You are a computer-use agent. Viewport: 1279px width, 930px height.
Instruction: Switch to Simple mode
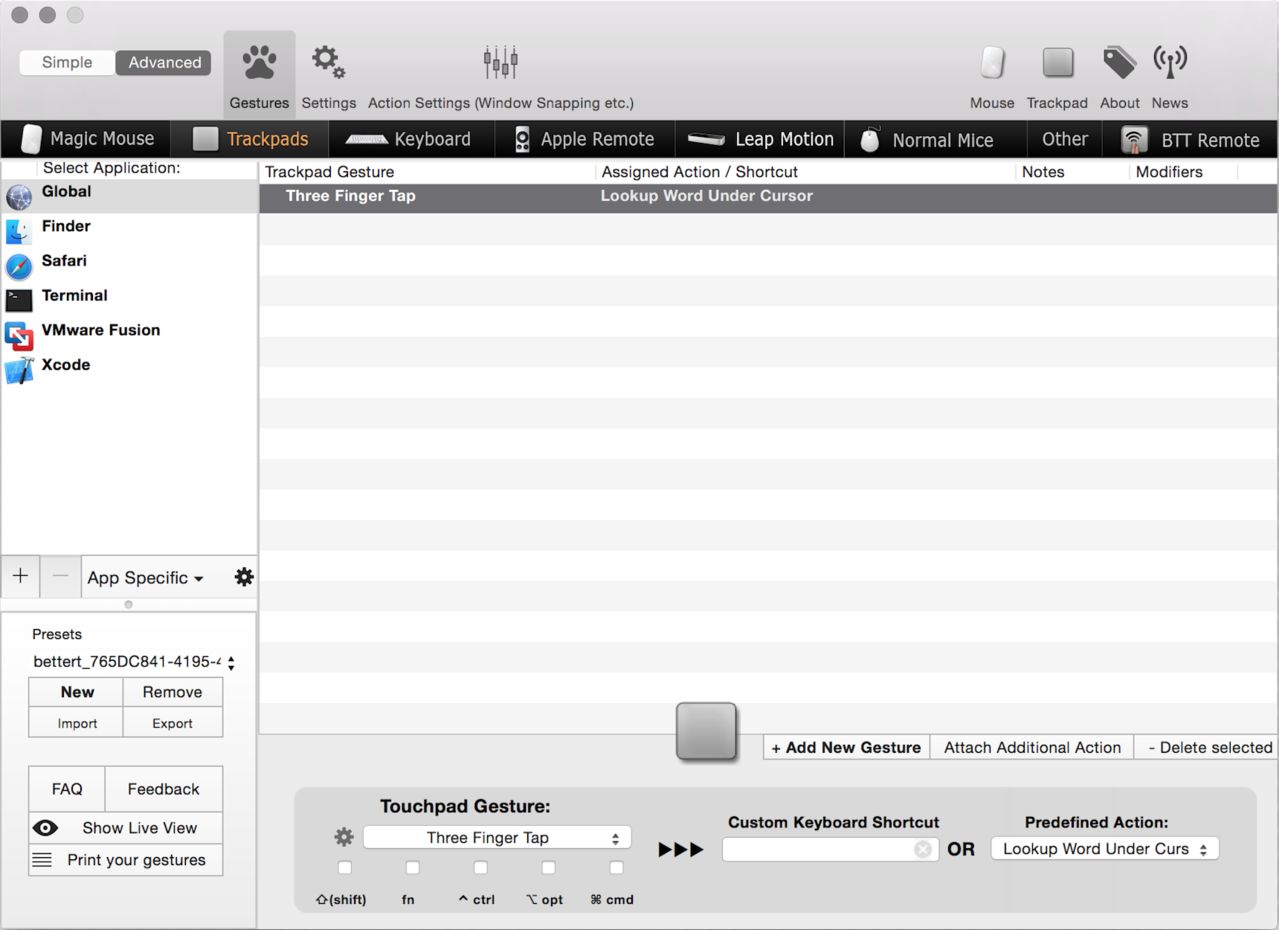67,62
